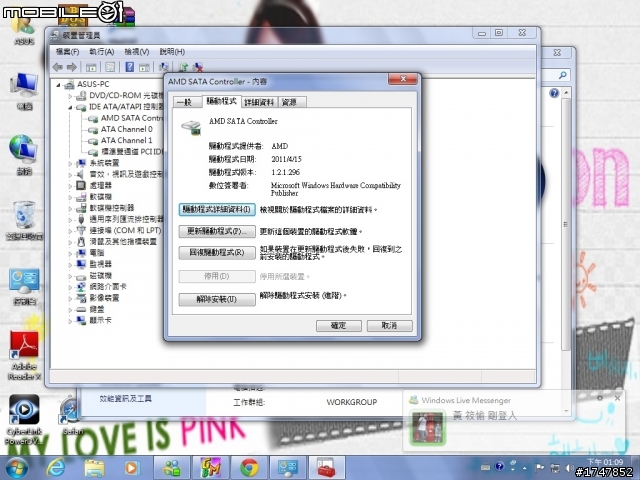Click 回復驅動程式(R) button

(217, 253)
